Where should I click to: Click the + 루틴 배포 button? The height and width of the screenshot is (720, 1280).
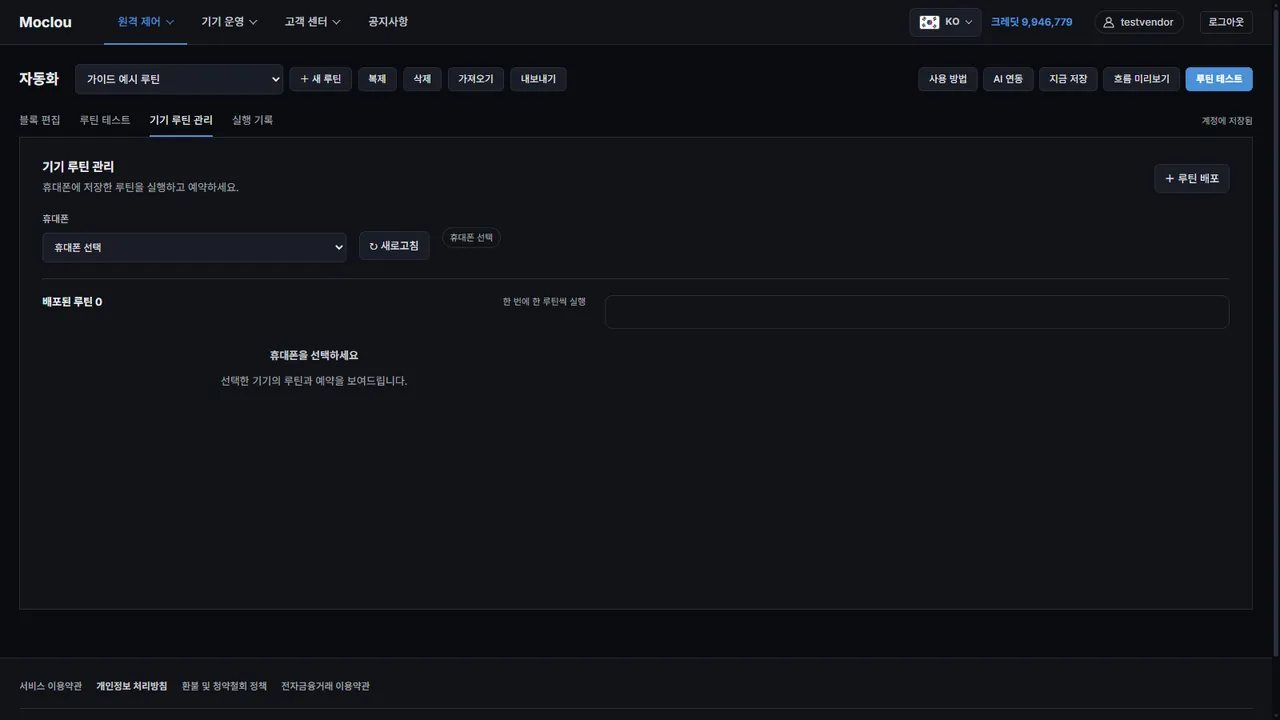pyautogui.click(x=1192, y=178)
